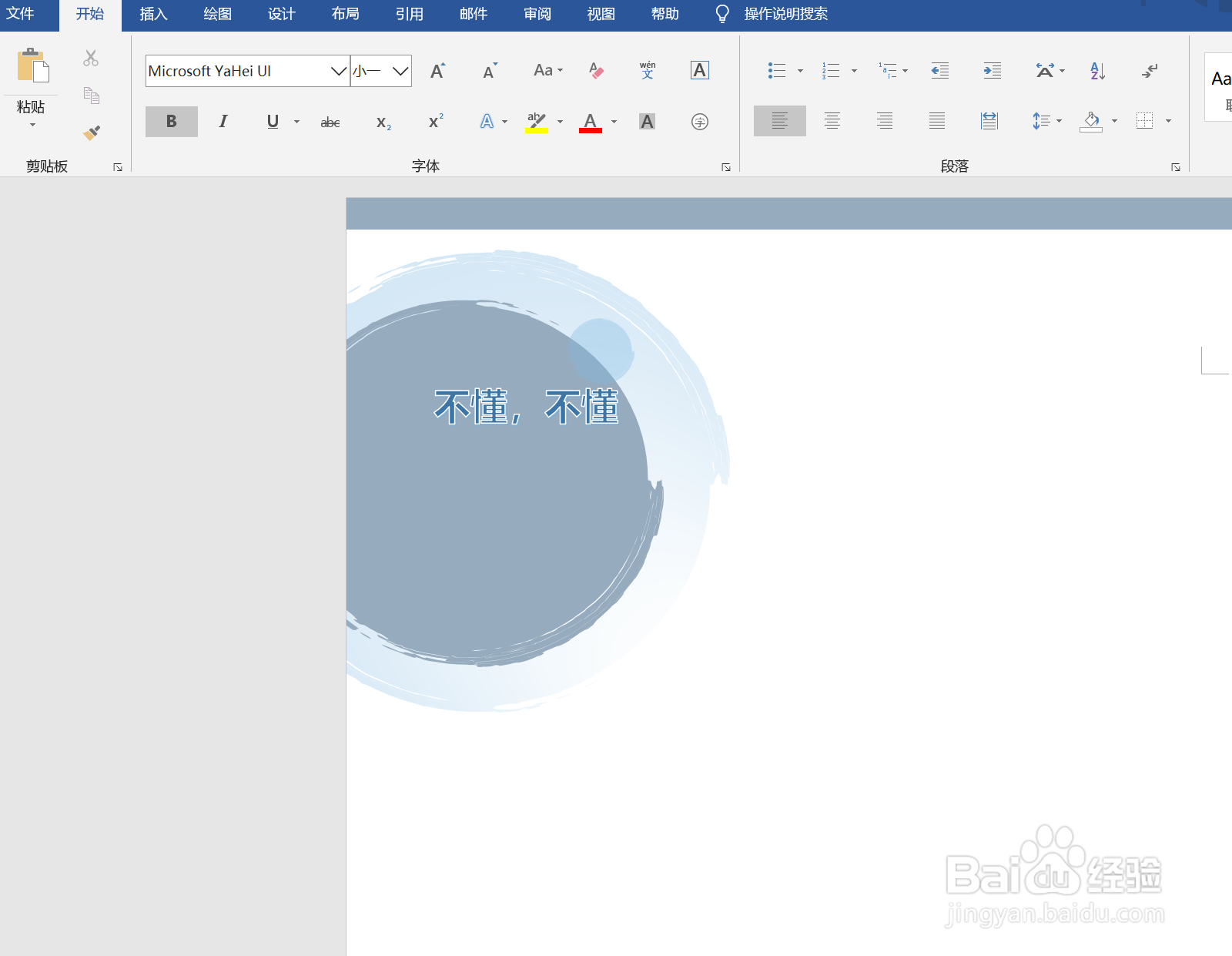Expand bullets library dropdown arrow

[800, 71]
